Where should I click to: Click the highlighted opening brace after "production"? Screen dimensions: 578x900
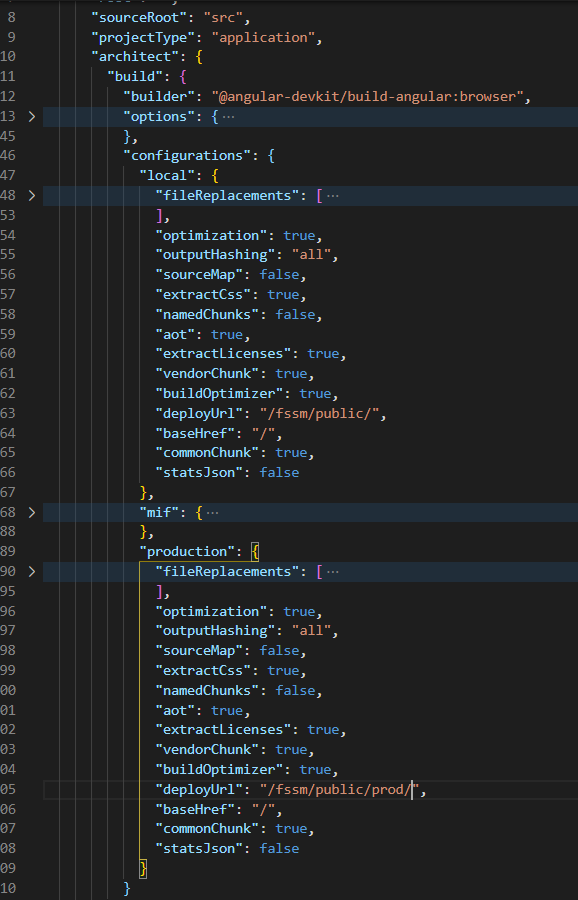[256, 552]
